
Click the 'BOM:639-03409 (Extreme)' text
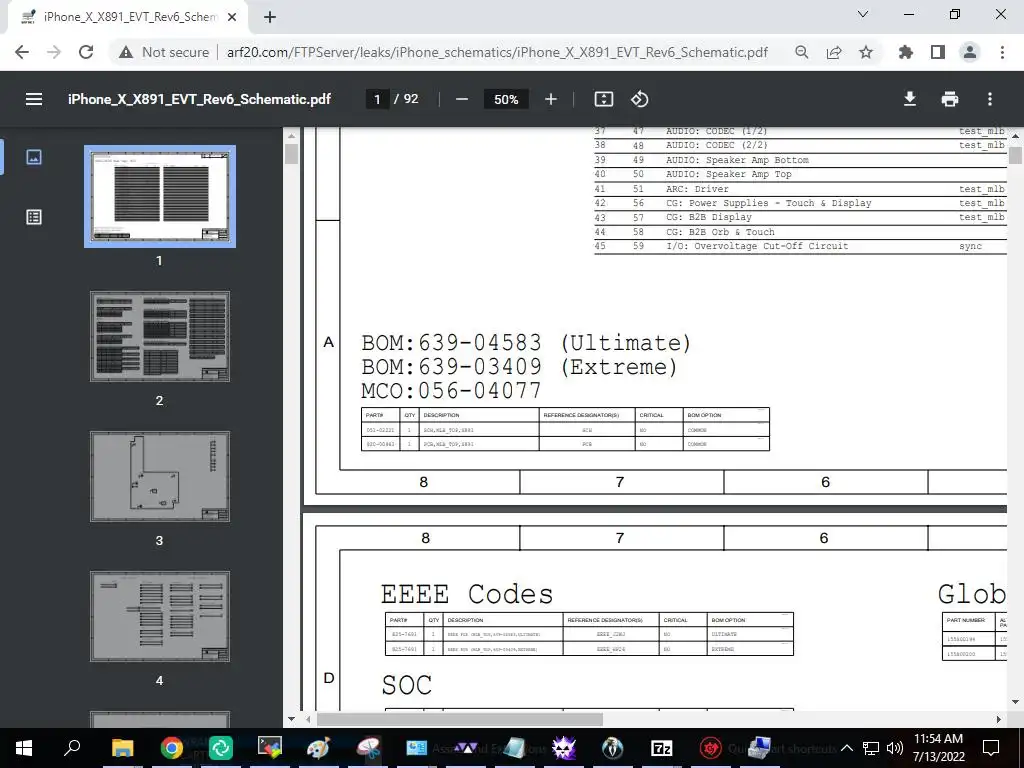(x=519, y=367)
